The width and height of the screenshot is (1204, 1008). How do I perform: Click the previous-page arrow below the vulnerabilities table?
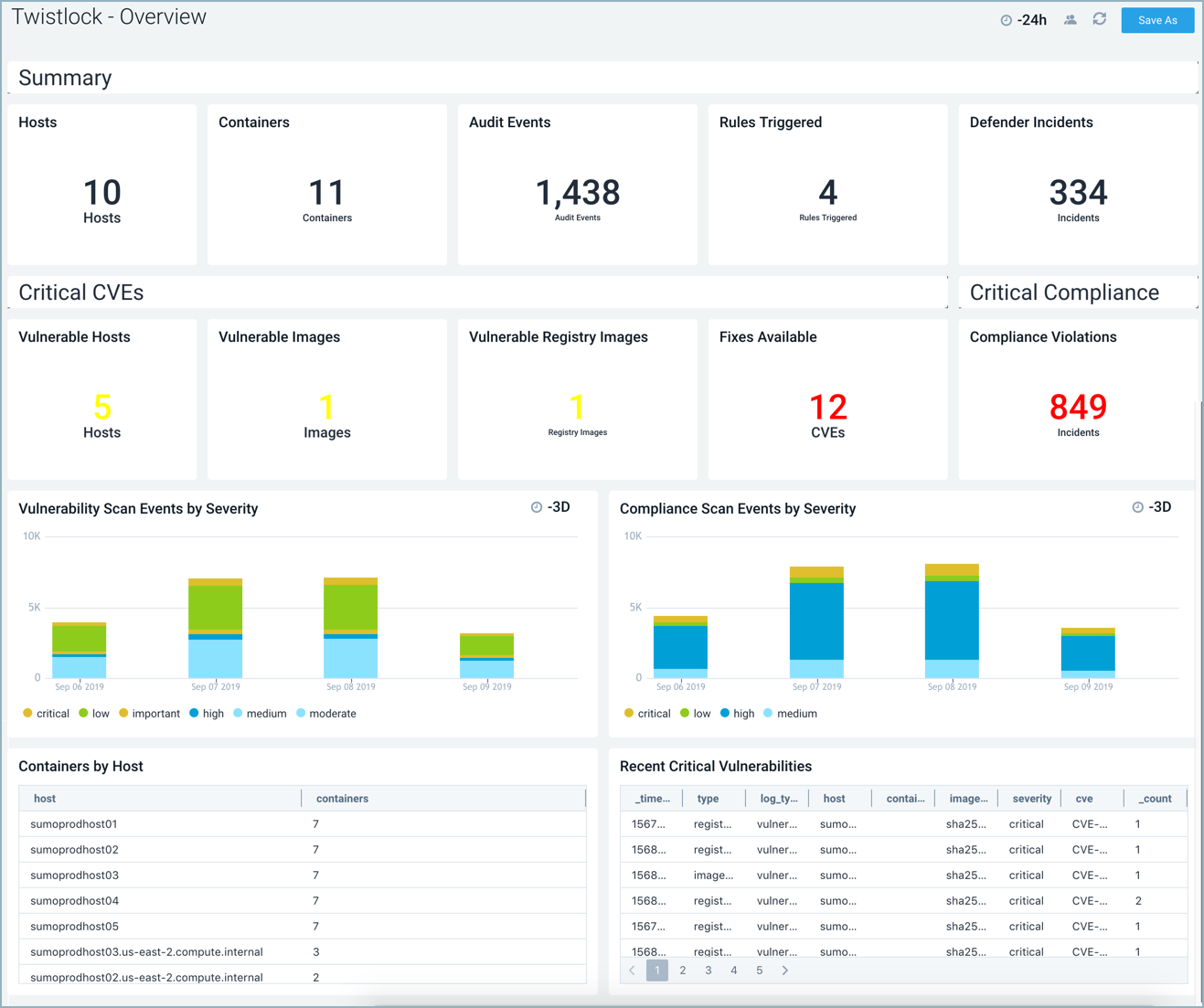coord(632,970)
